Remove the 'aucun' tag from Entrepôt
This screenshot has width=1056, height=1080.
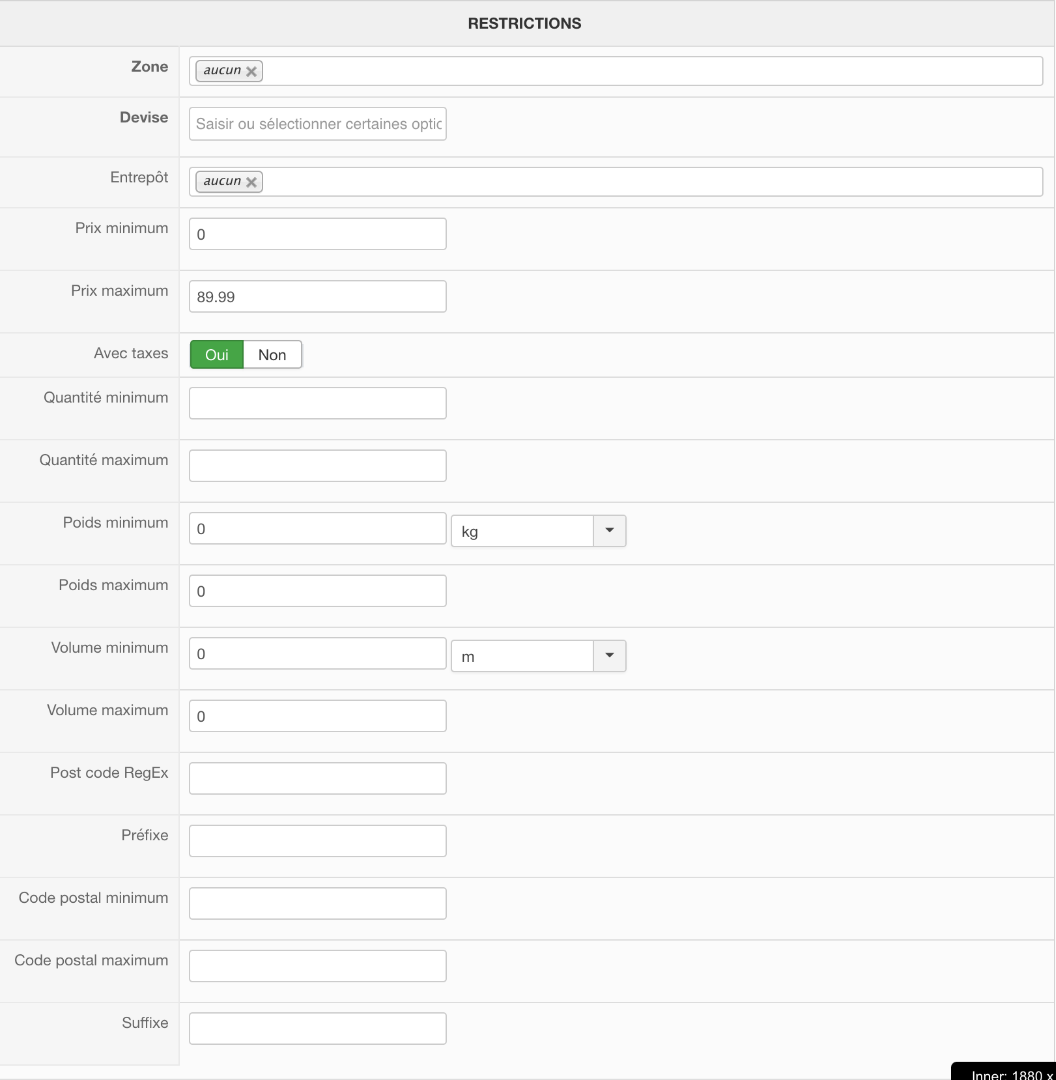[x=252, y=182]
